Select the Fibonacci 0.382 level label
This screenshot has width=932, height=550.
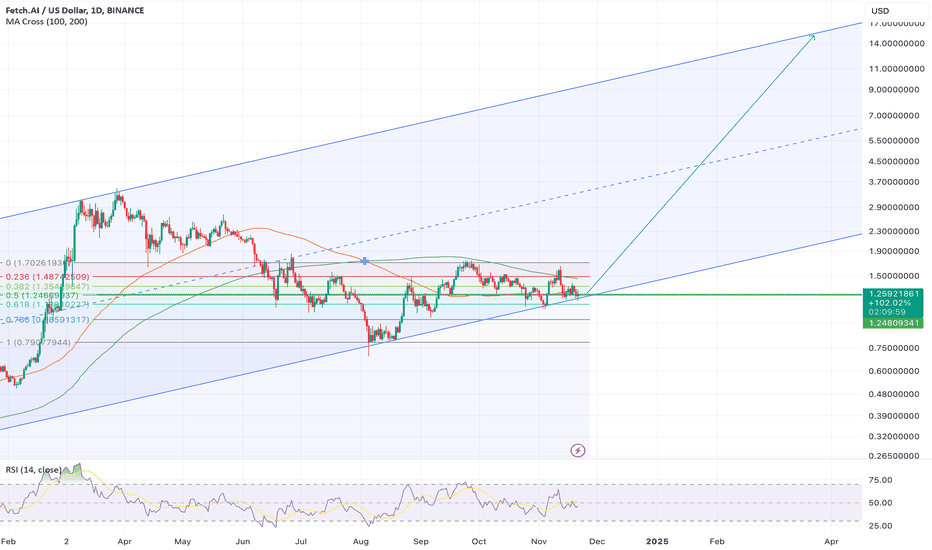coord(48,287)
